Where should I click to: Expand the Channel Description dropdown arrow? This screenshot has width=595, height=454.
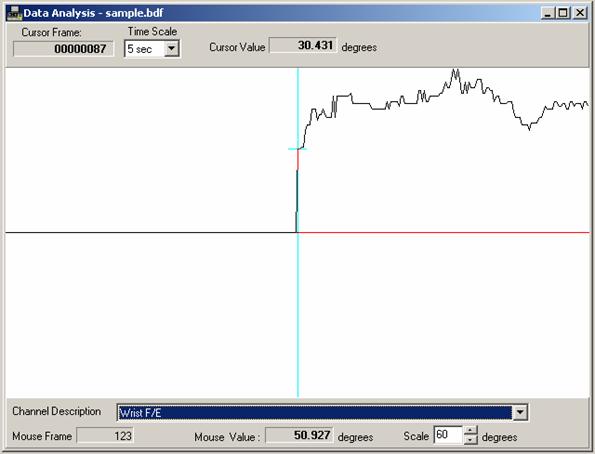(520, 412)
